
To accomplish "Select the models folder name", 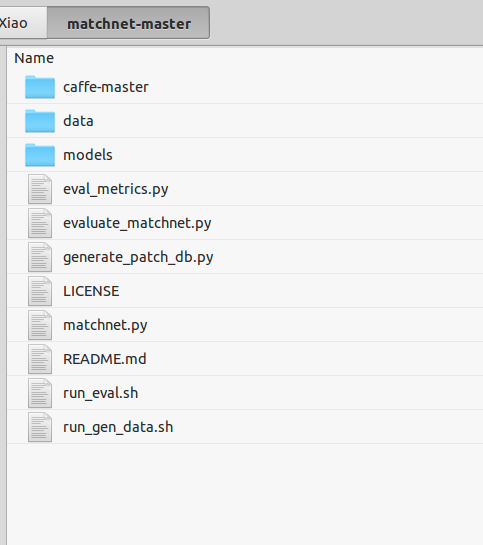I will tap(88, 155).
